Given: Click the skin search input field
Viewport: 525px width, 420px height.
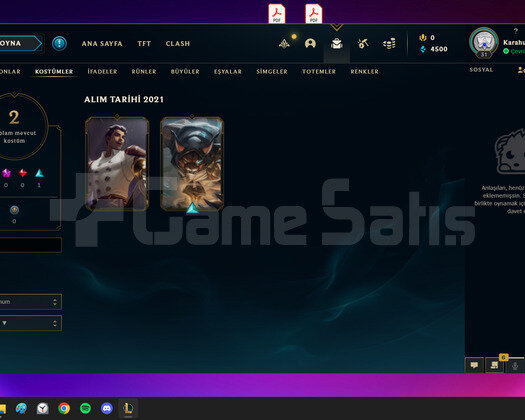Looking at the screenshot, I should [31, 245].
